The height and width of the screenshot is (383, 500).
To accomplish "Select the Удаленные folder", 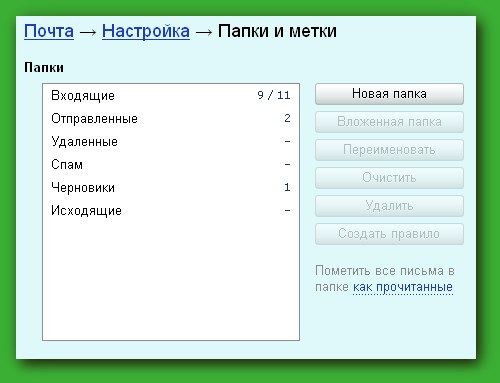I will (171, 141).
